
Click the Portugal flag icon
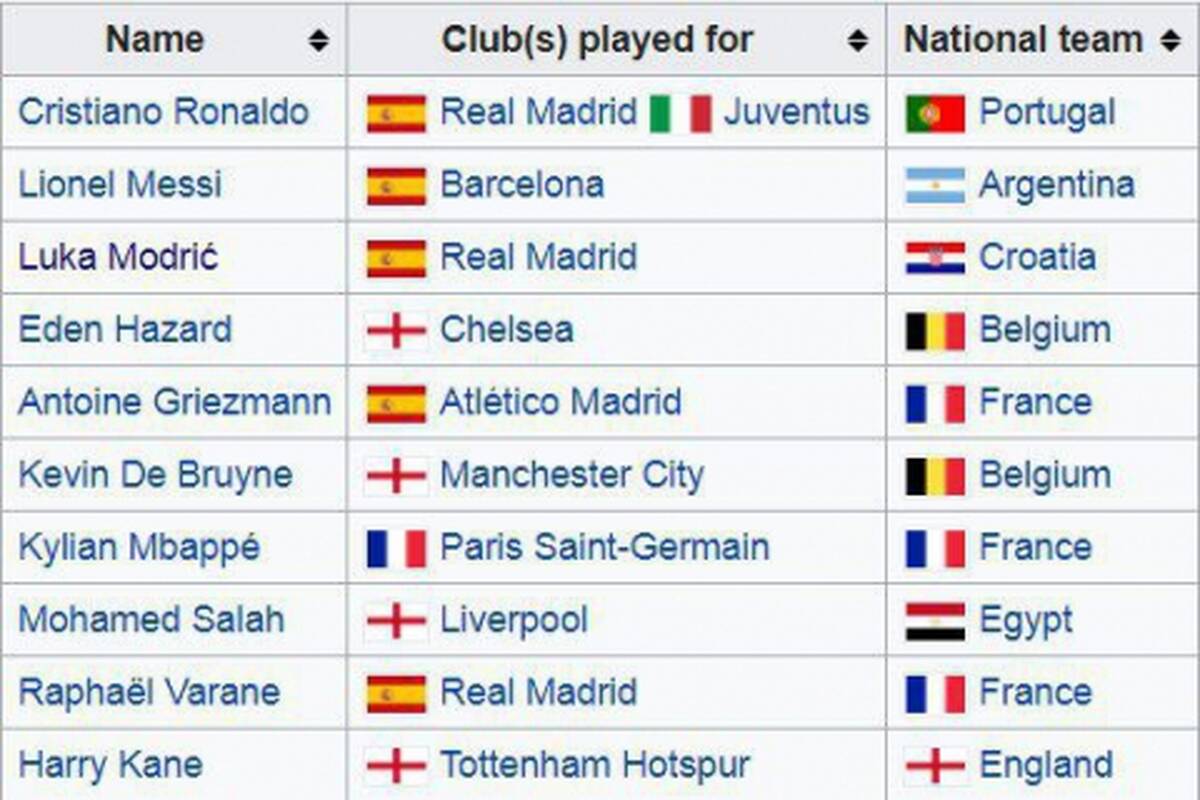935,113
